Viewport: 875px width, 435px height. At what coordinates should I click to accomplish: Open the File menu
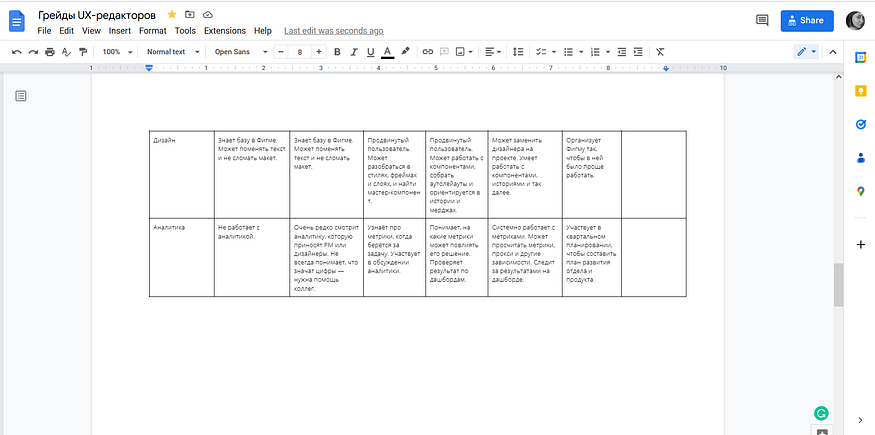44,31
